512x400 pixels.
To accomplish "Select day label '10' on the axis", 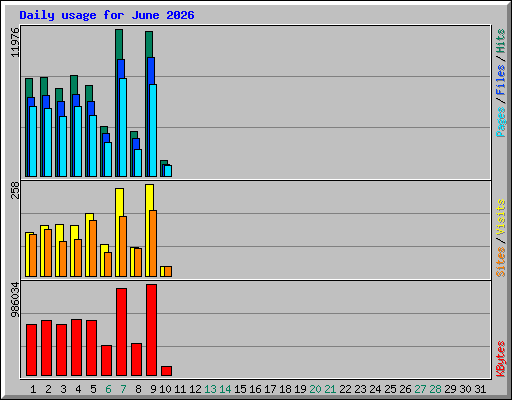I will 165,389.
